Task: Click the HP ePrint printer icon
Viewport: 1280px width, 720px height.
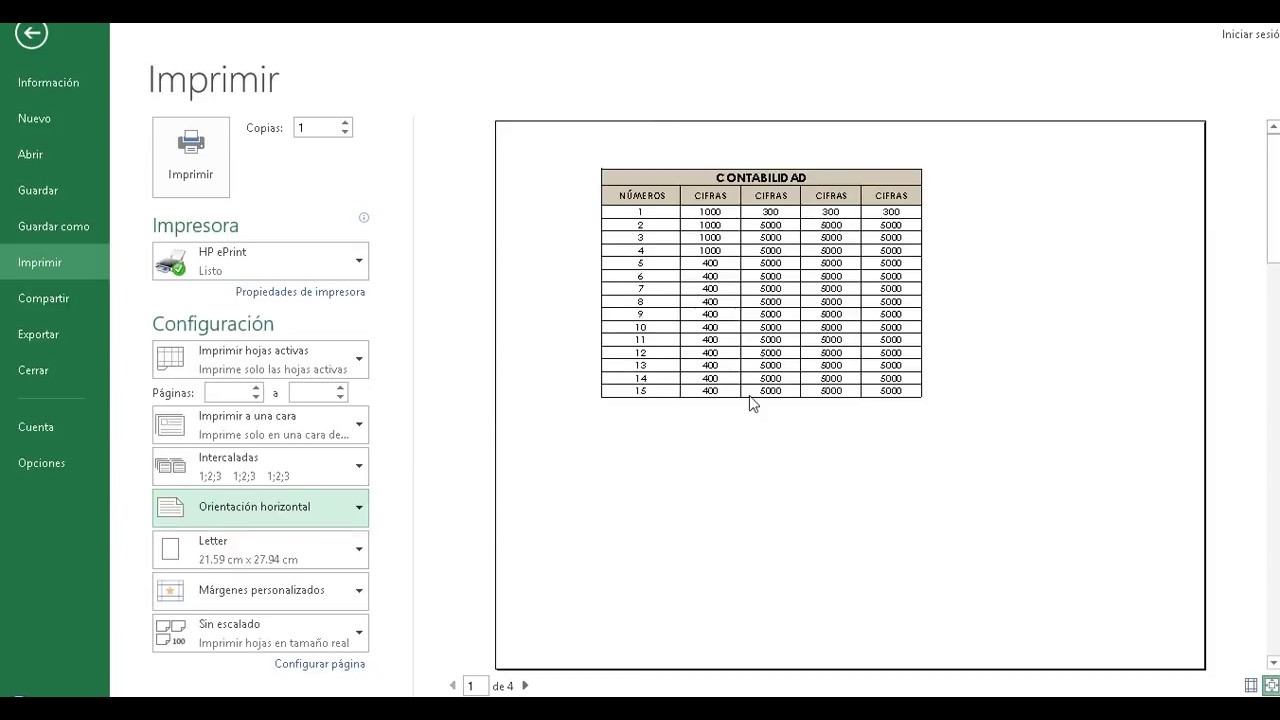Action: click(171, 262)
